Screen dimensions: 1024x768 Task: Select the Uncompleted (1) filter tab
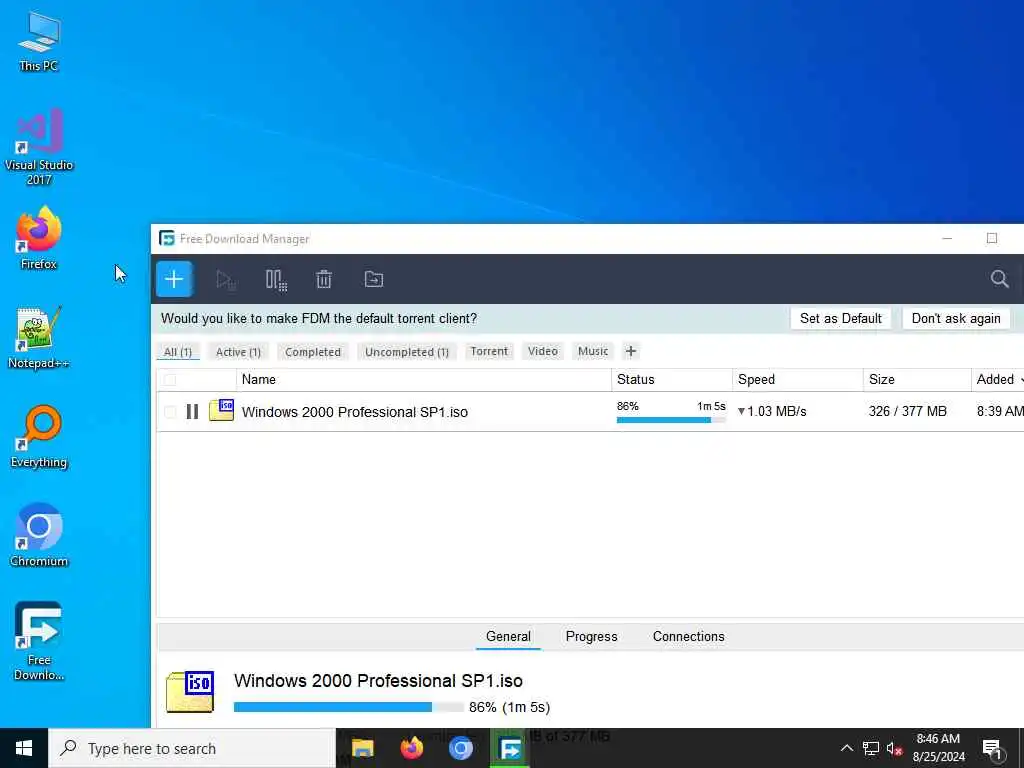407,352
